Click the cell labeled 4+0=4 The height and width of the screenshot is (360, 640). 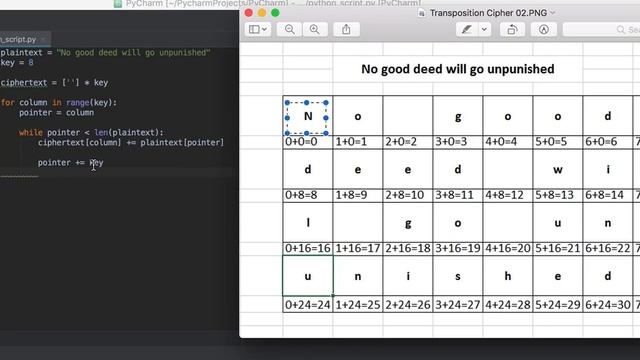point(508,142)
